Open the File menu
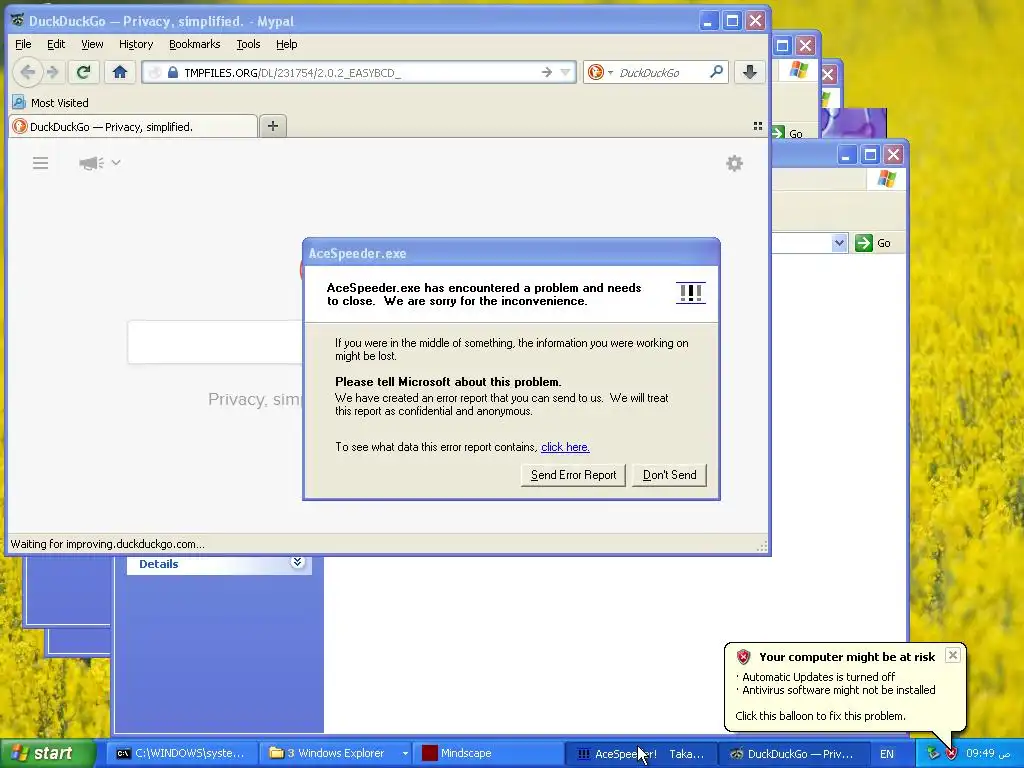Image resolution: width=1024 pixels, height=768 pixels. pyautogui.click(x=23, y=44)
